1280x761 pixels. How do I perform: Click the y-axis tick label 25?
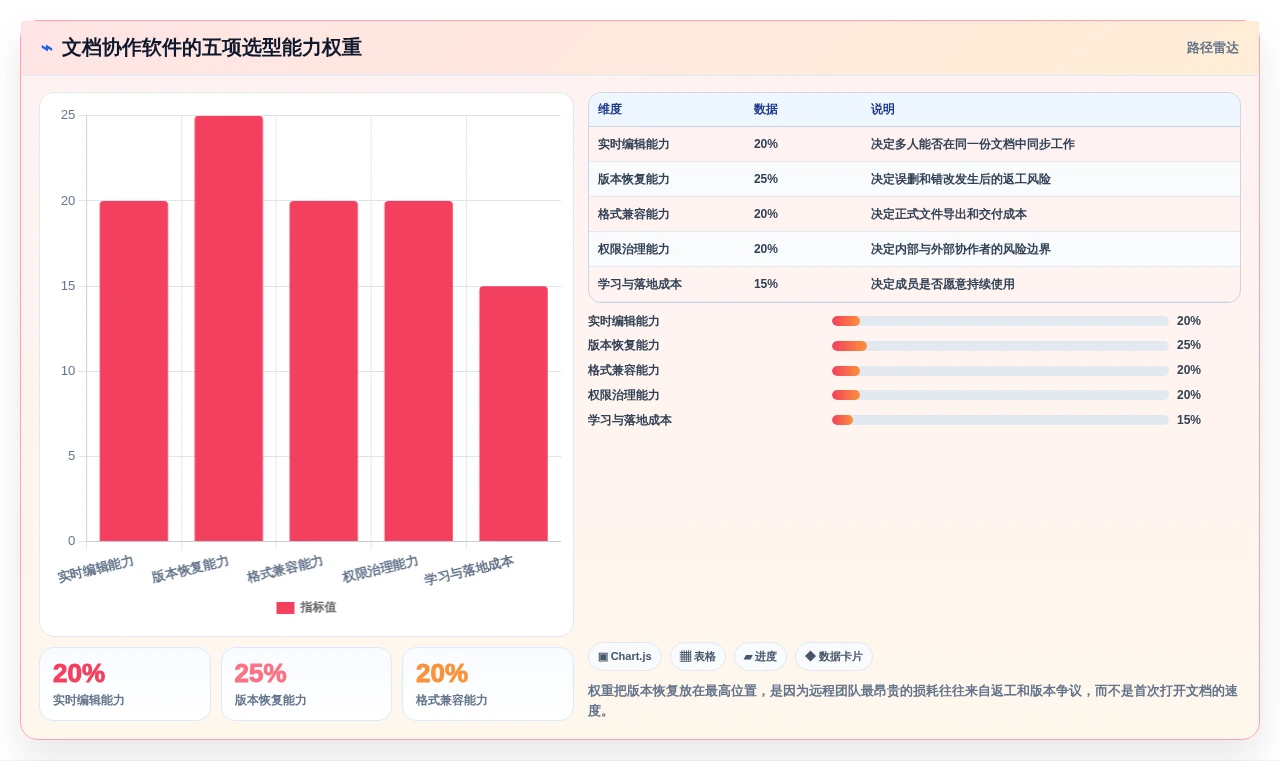[x=68, y=116]
